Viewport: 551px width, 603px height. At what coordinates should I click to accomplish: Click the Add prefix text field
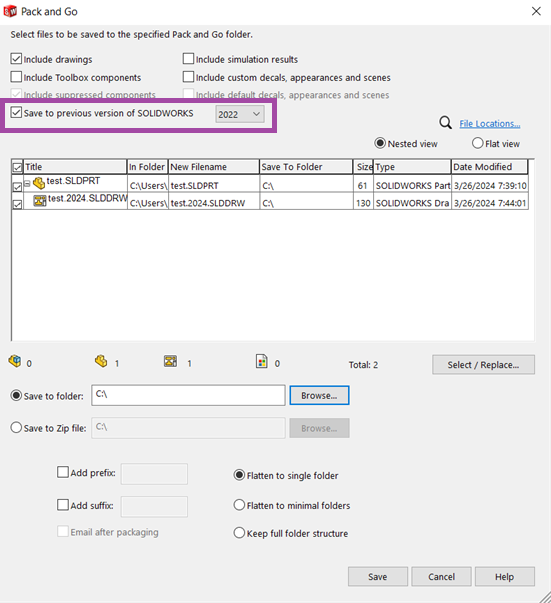coord(154,474)
